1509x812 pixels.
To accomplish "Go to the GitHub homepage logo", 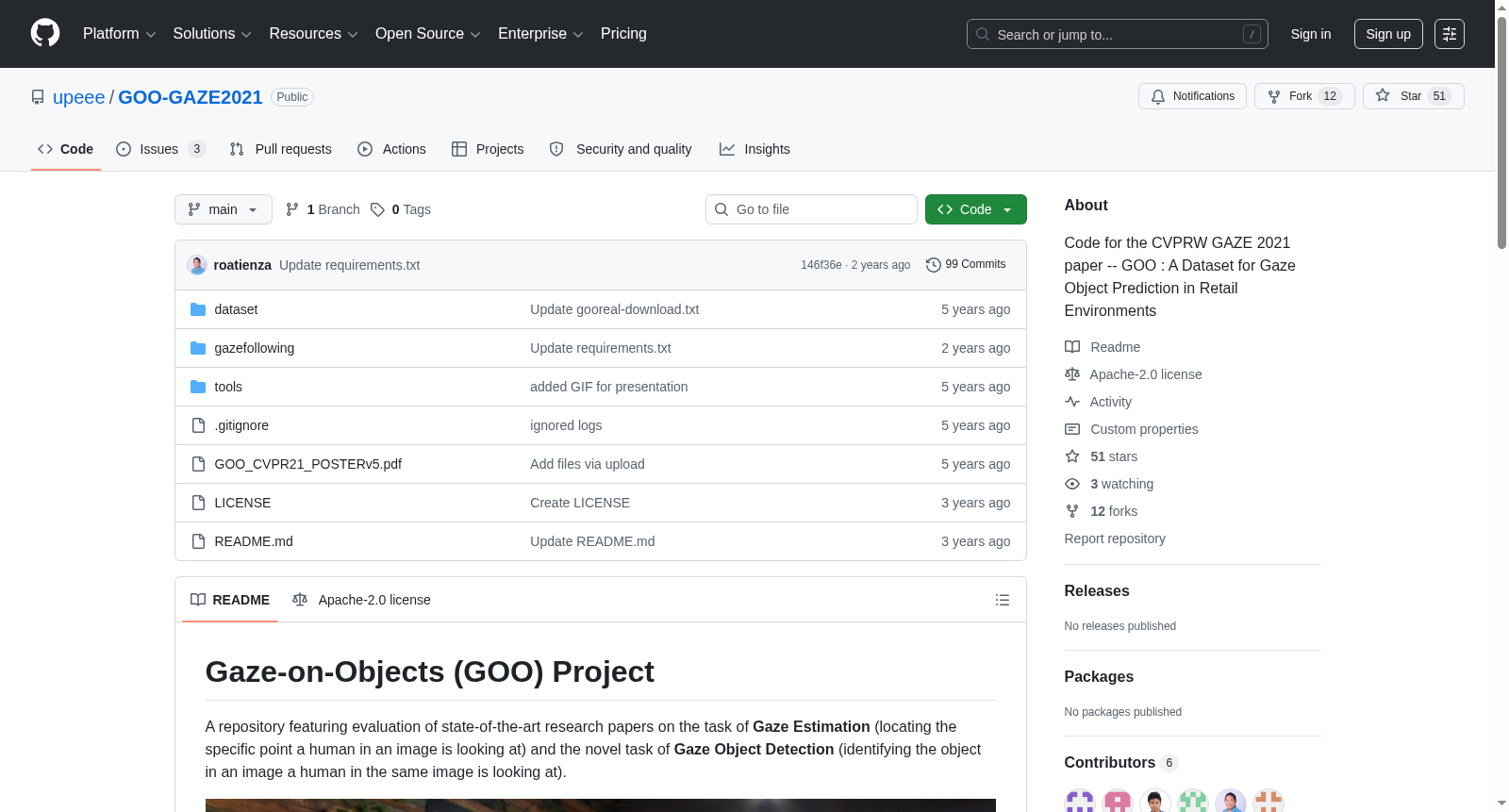I will pyautogui.click(x=45, y=34).
